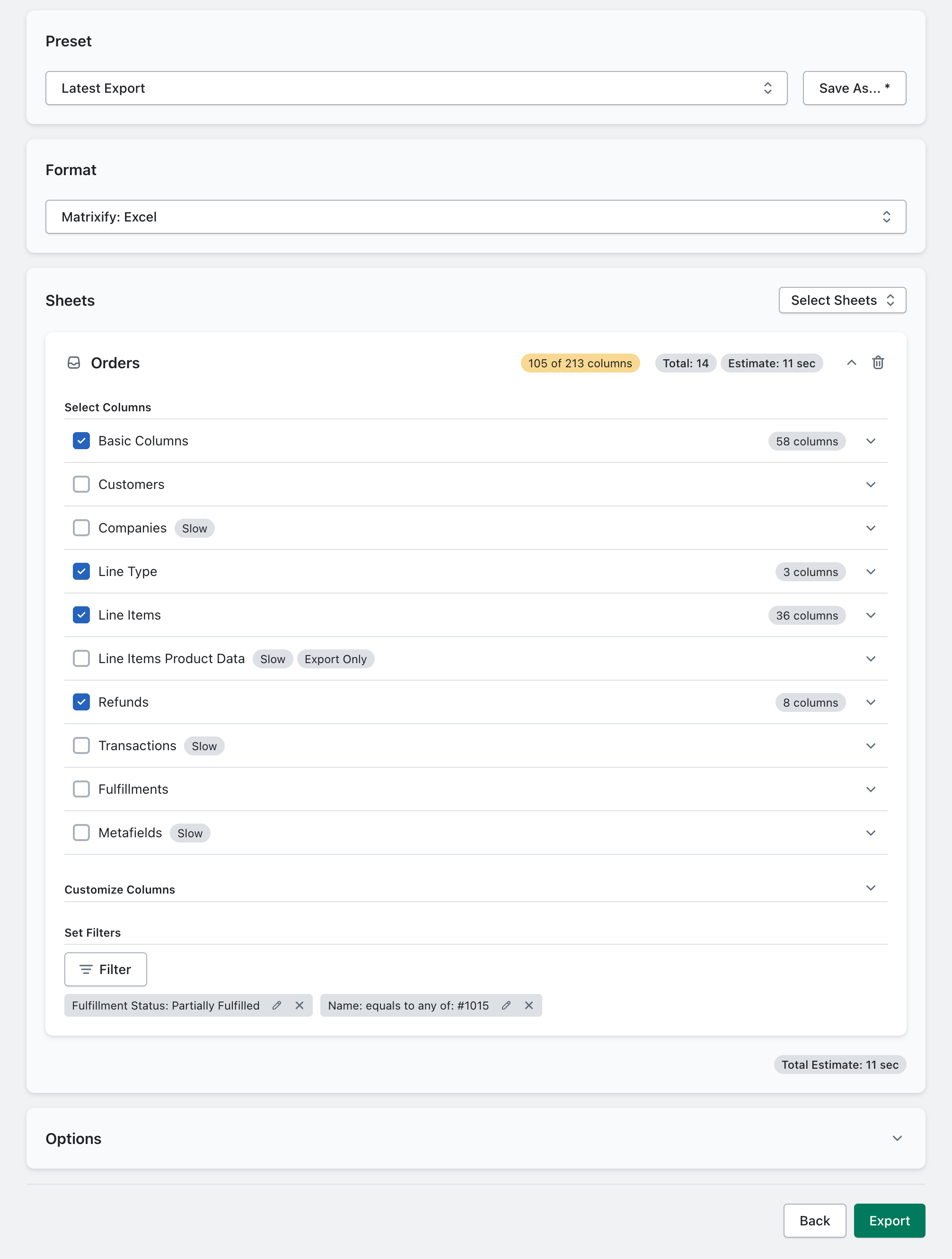Expand the Line Items column group

tap(870, 615)
